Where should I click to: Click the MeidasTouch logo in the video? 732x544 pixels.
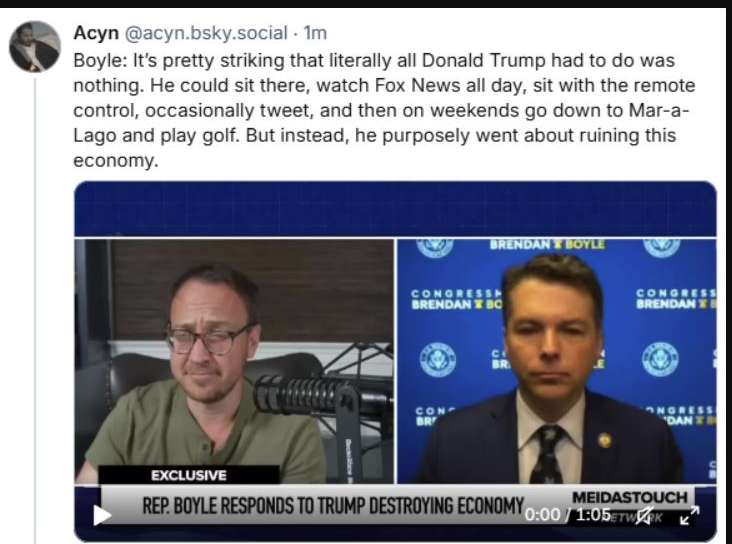(629, 497)
